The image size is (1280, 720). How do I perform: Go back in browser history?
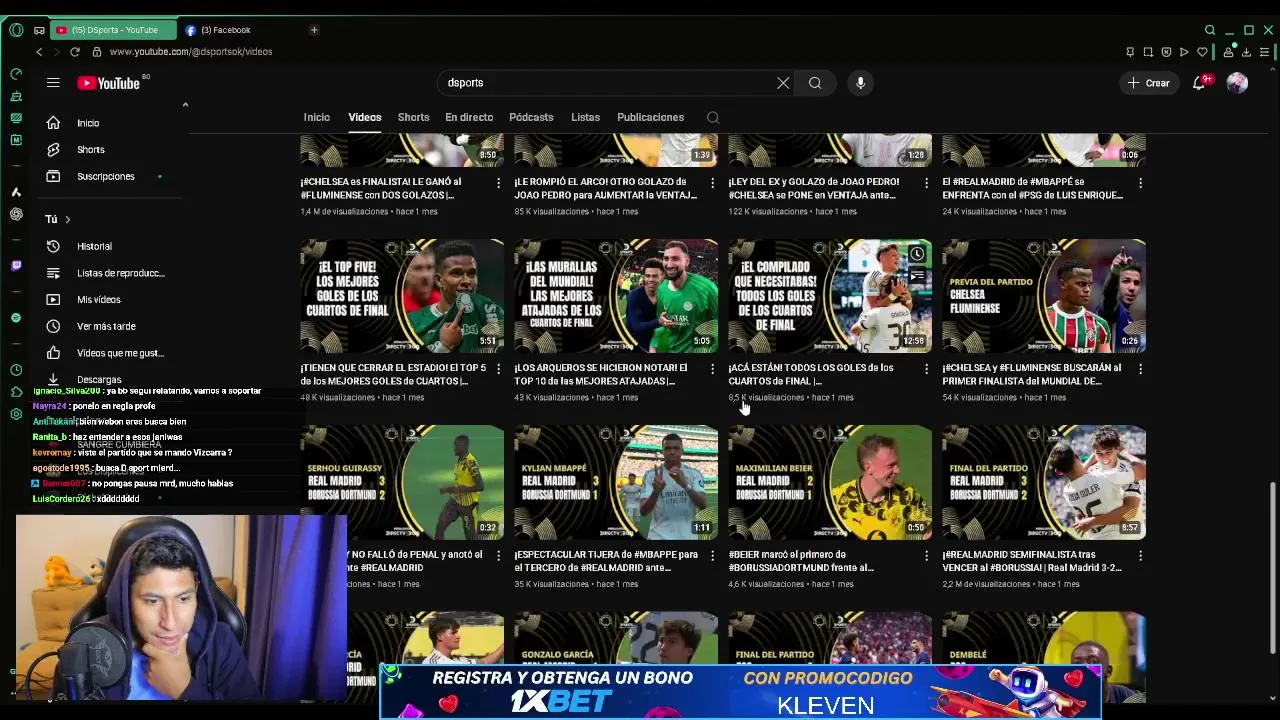[x=39, y=51]
